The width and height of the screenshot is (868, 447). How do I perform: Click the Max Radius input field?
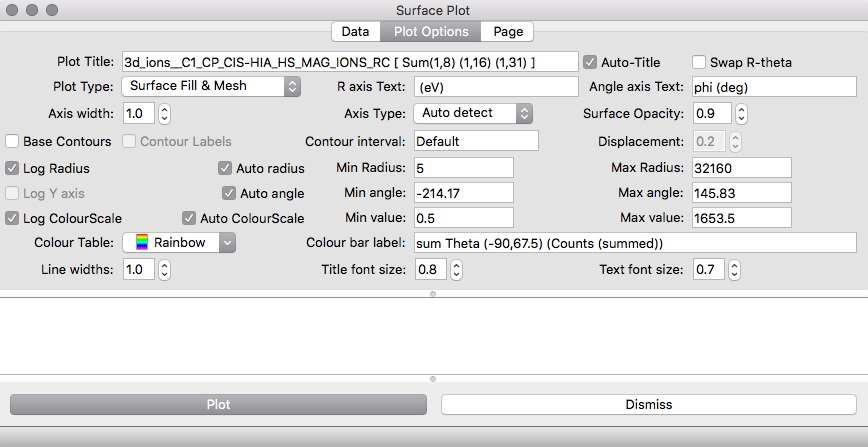click(x=740, y=167)
